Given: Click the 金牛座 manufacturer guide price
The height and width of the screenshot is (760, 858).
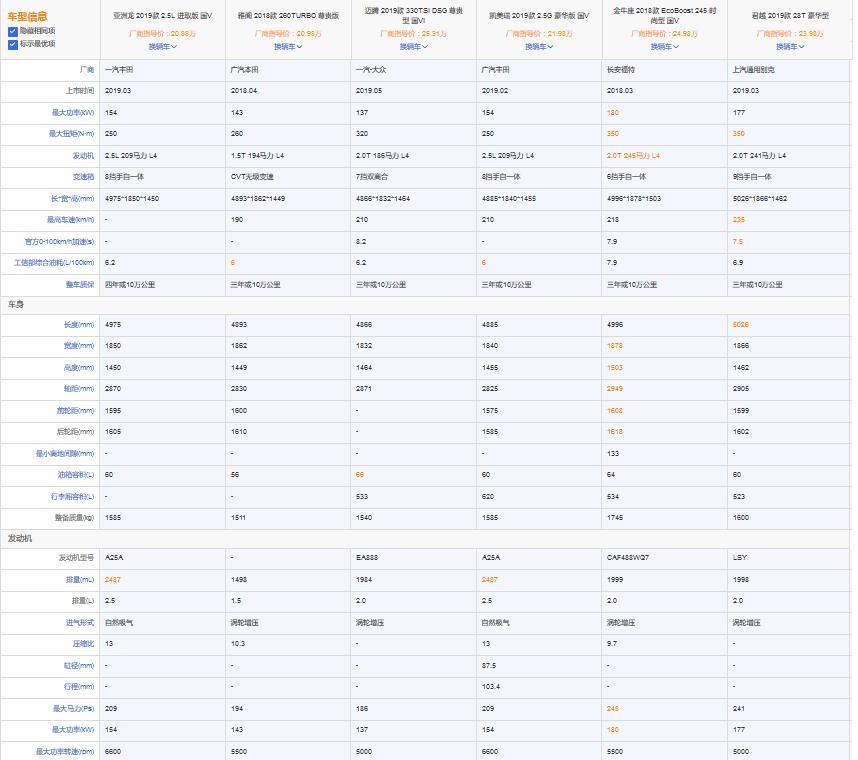Looking at the screenshot, I should 664,34.
